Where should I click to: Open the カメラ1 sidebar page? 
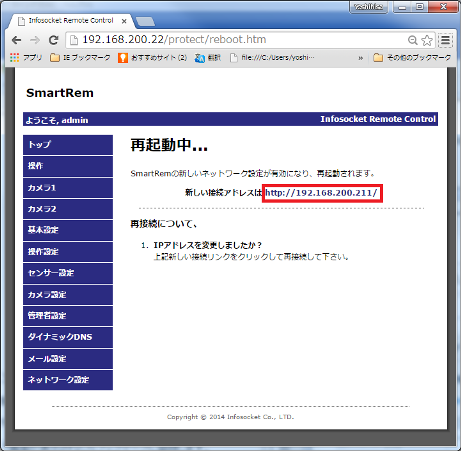(68, 188)
